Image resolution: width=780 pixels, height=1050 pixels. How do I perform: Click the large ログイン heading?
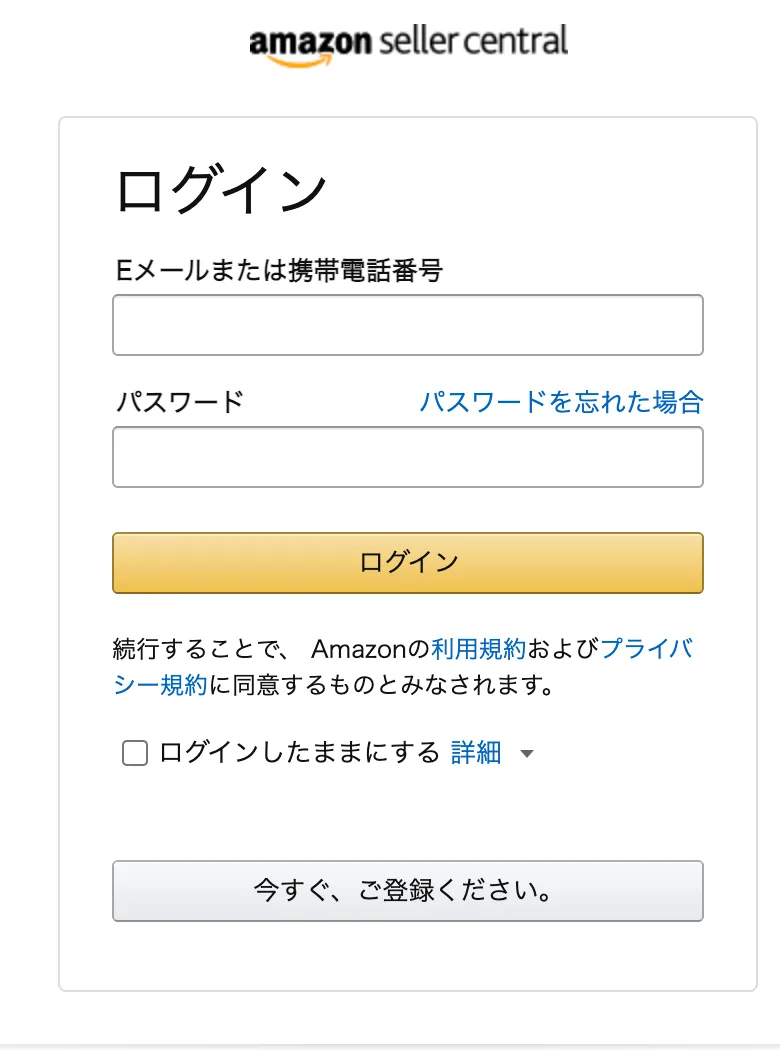(222, 190)
